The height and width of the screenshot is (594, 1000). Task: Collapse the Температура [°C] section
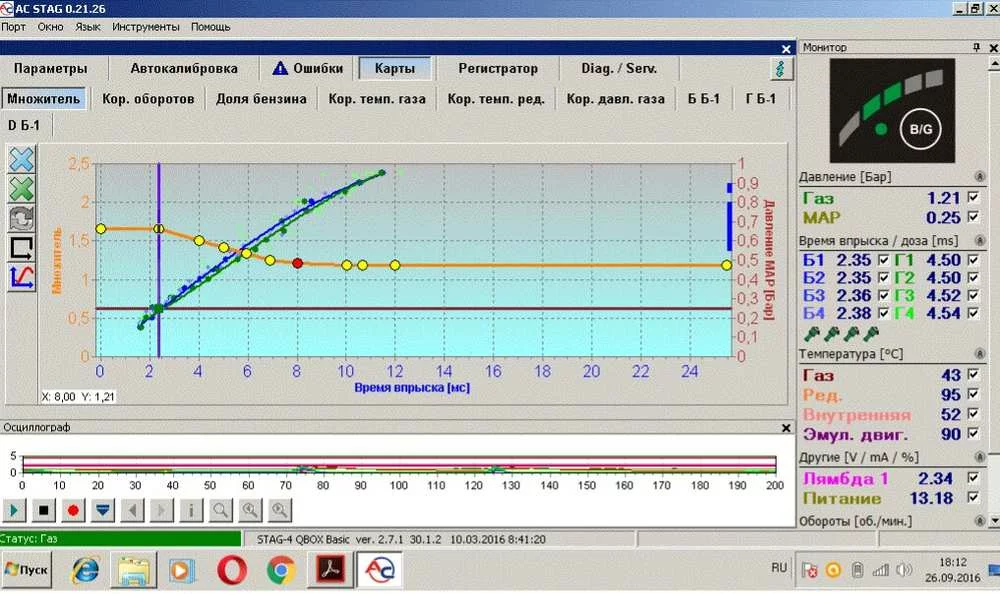coord(982,354)
